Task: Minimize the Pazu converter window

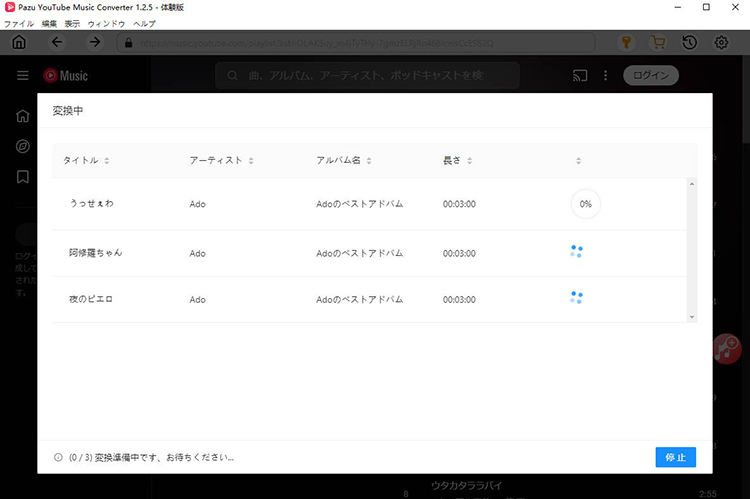Action: pos(678,7)
